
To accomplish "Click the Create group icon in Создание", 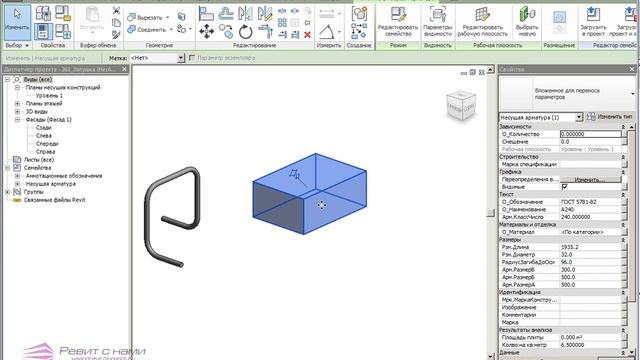I will [359, 14].
